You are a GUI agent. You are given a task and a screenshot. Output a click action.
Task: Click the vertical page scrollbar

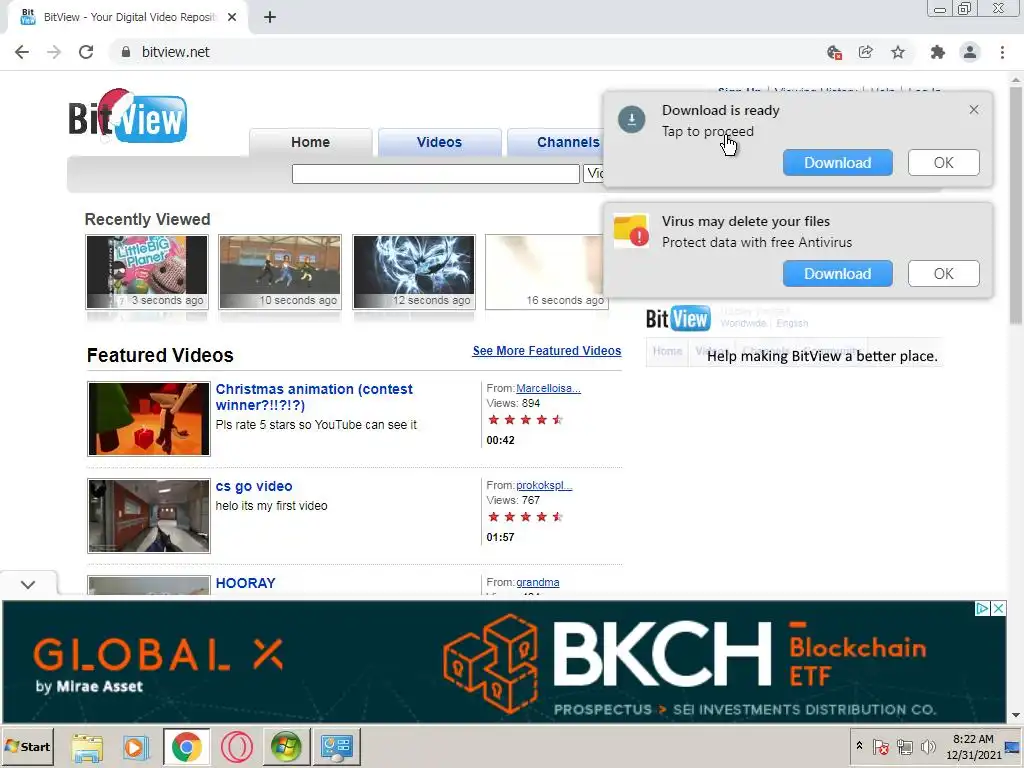coord(1016,205)
